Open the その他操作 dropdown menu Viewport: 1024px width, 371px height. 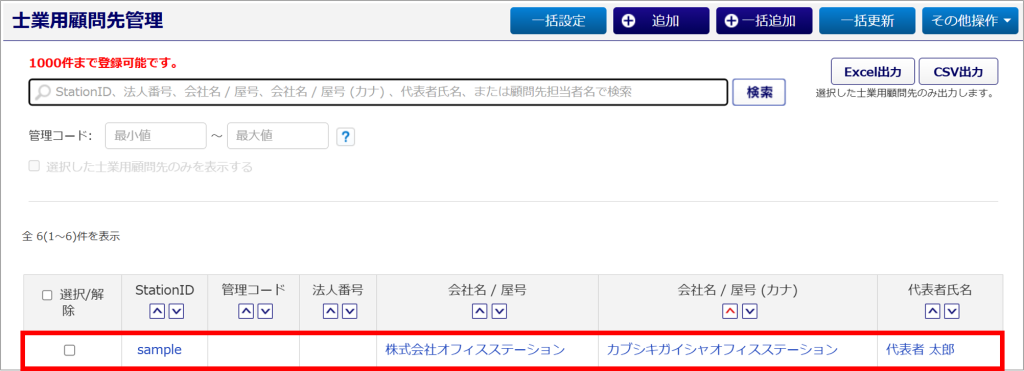click(969, 21)
